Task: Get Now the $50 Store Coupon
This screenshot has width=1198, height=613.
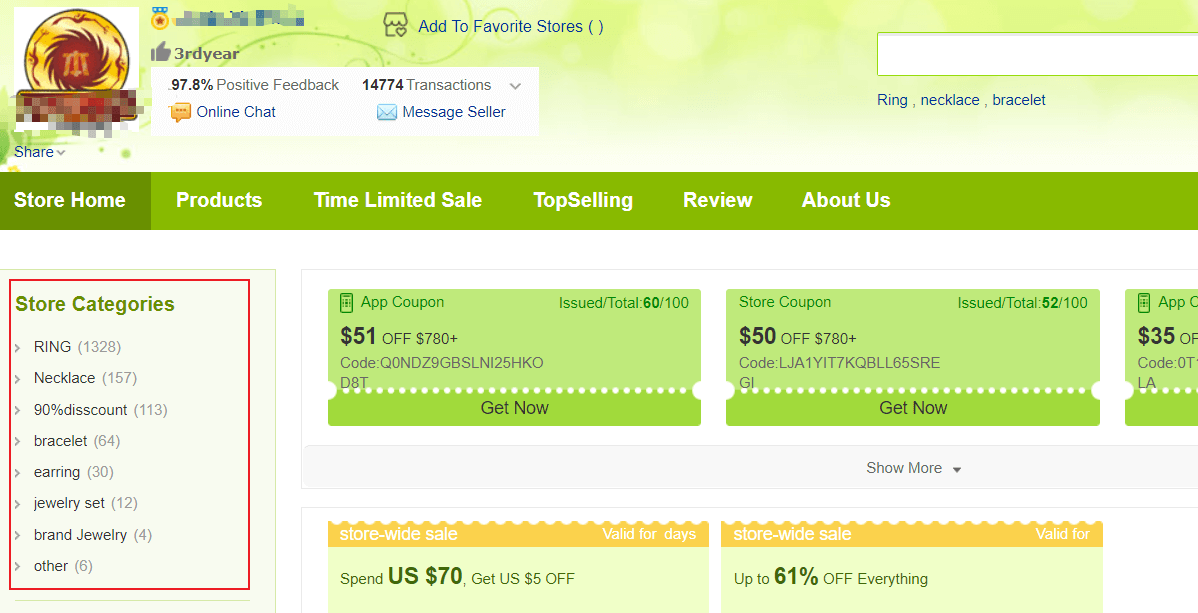Action: (x=913, y=408)
